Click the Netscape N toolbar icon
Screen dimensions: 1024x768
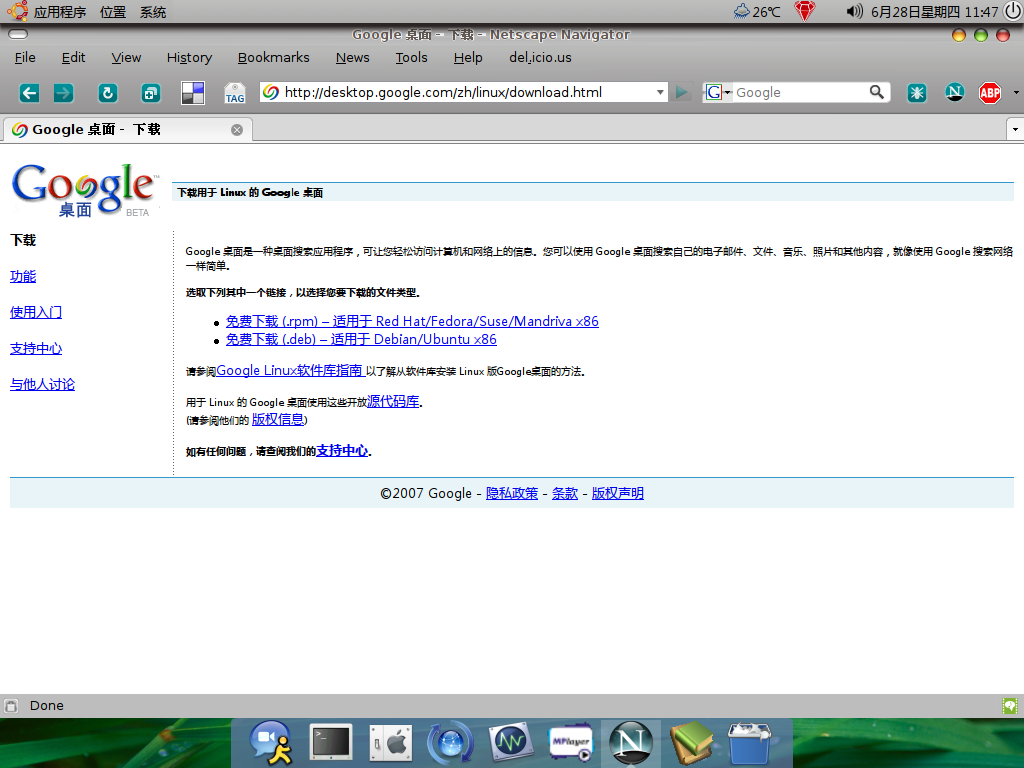(954, 93)
